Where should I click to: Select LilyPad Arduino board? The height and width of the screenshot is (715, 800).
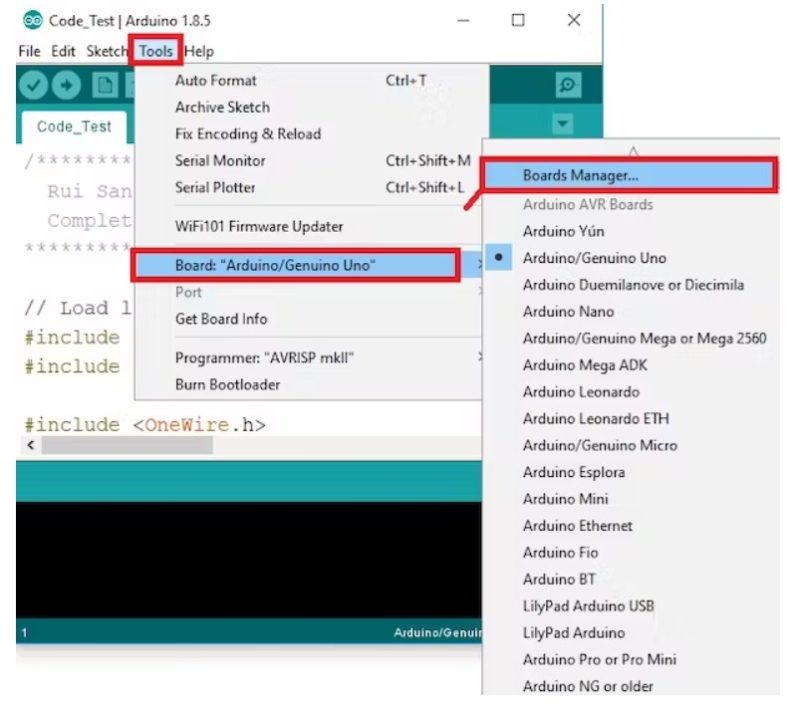(x=631, y=633)
